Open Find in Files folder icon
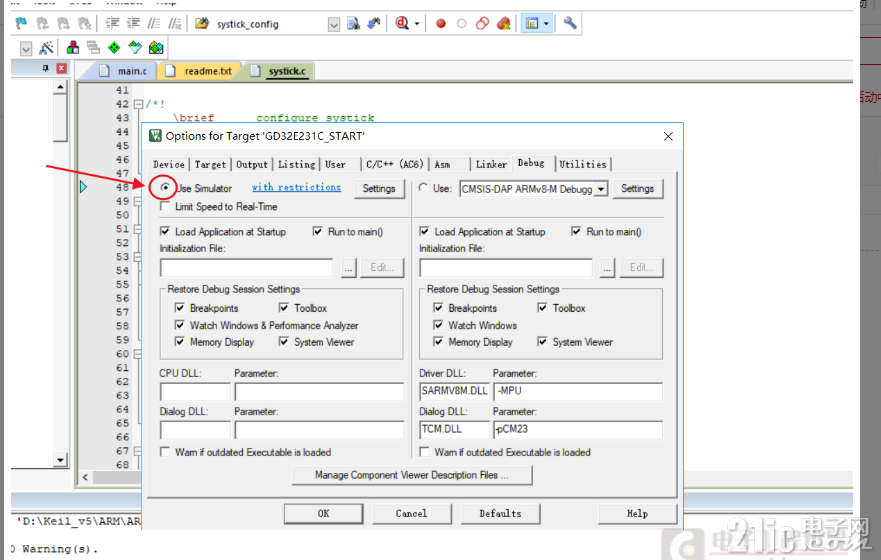Viewport: 881px width, 560px height. pyautogui.click(x=202, y=24)
